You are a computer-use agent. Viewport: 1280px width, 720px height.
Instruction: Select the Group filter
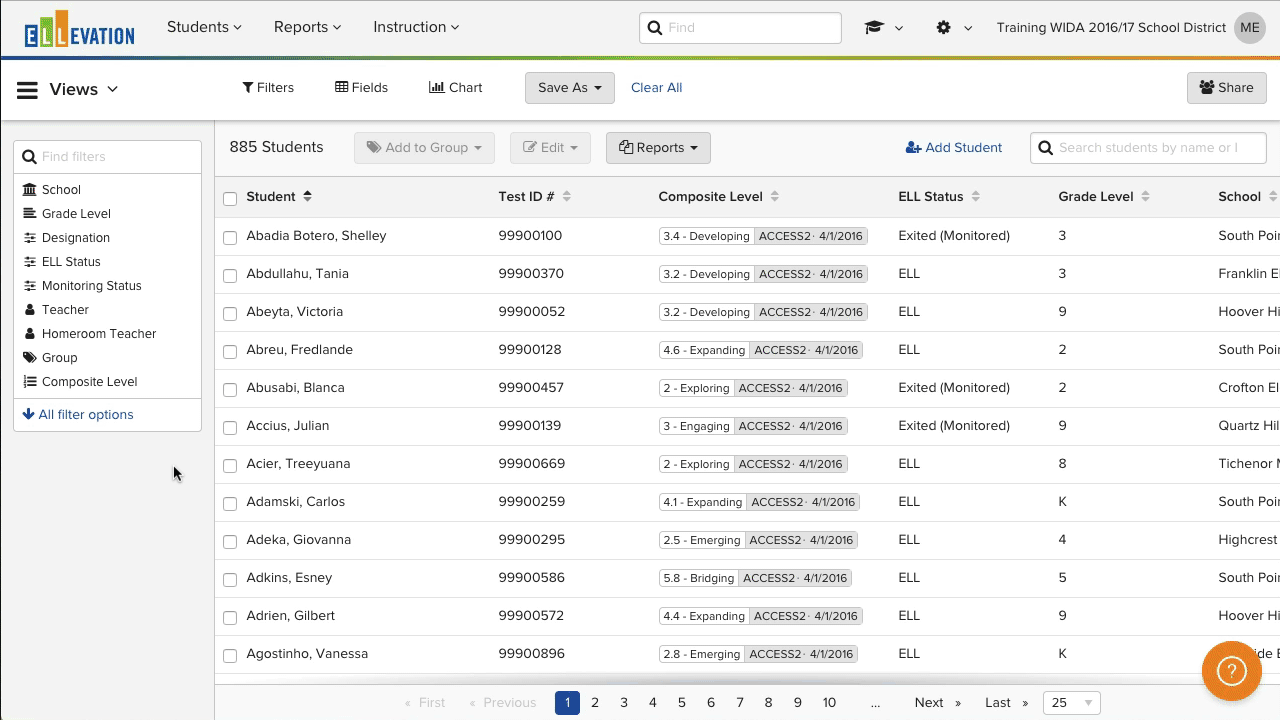click(x=59, y=358)
